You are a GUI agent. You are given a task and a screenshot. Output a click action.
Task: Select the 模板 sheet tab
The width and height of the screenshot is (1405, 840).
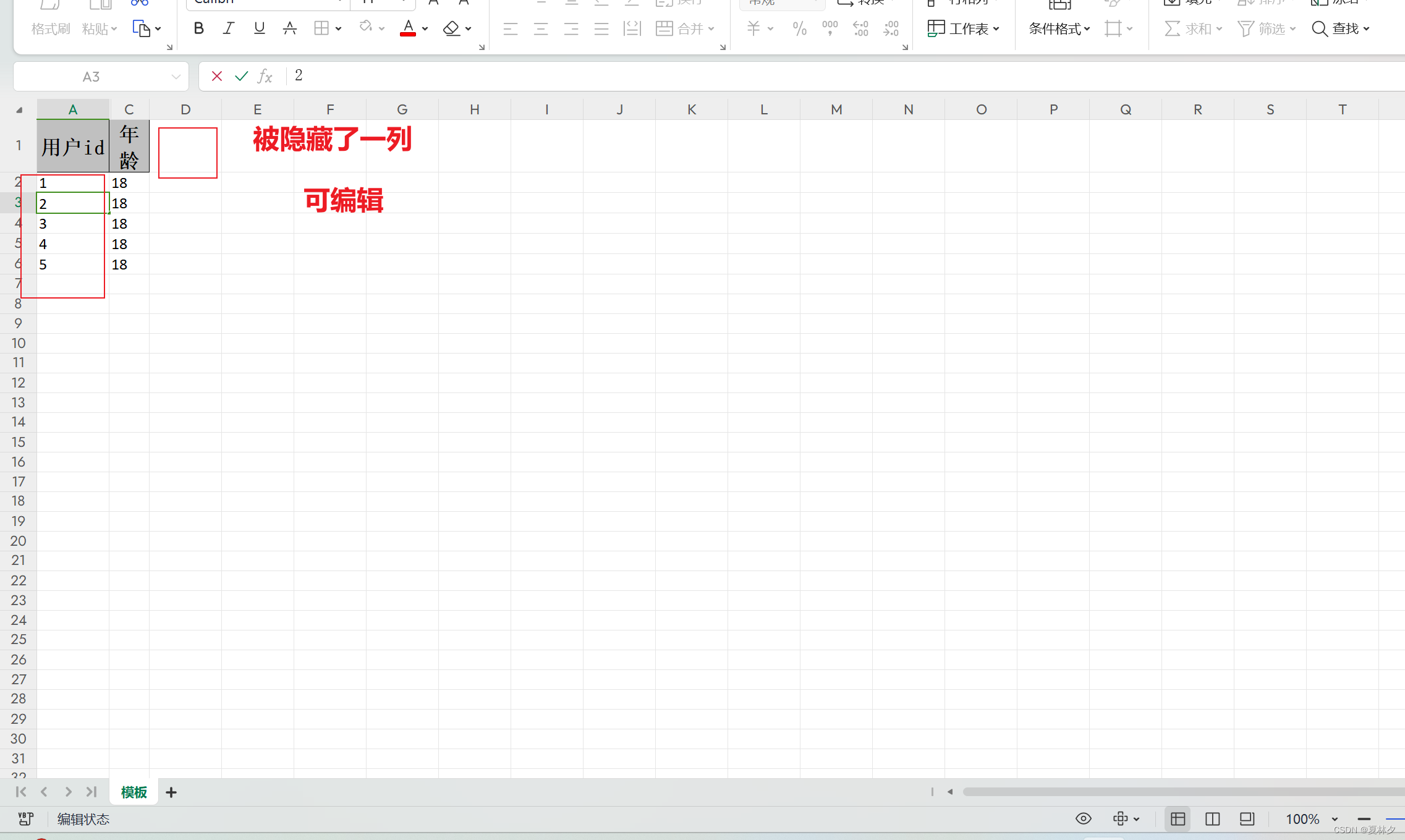pyautogui.click(x=134, y=792)
